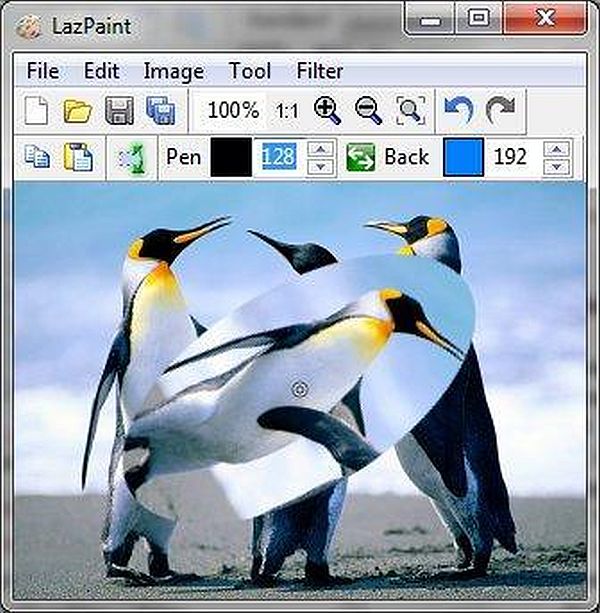This screenshot has width=600, height=613.
Task: Open the Tool menu
Action: [x=249, y=71]
